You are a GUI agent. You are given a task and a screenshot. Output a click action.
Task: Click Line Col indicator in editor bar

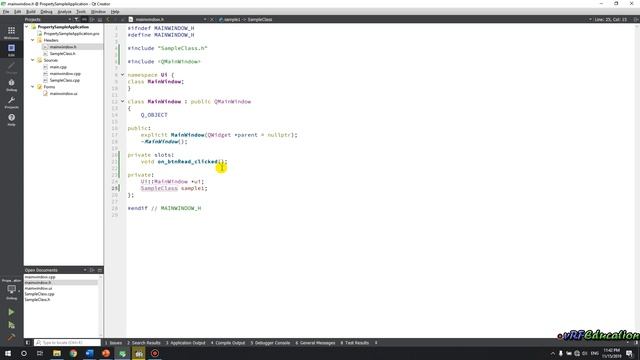[x=611, y=19]
